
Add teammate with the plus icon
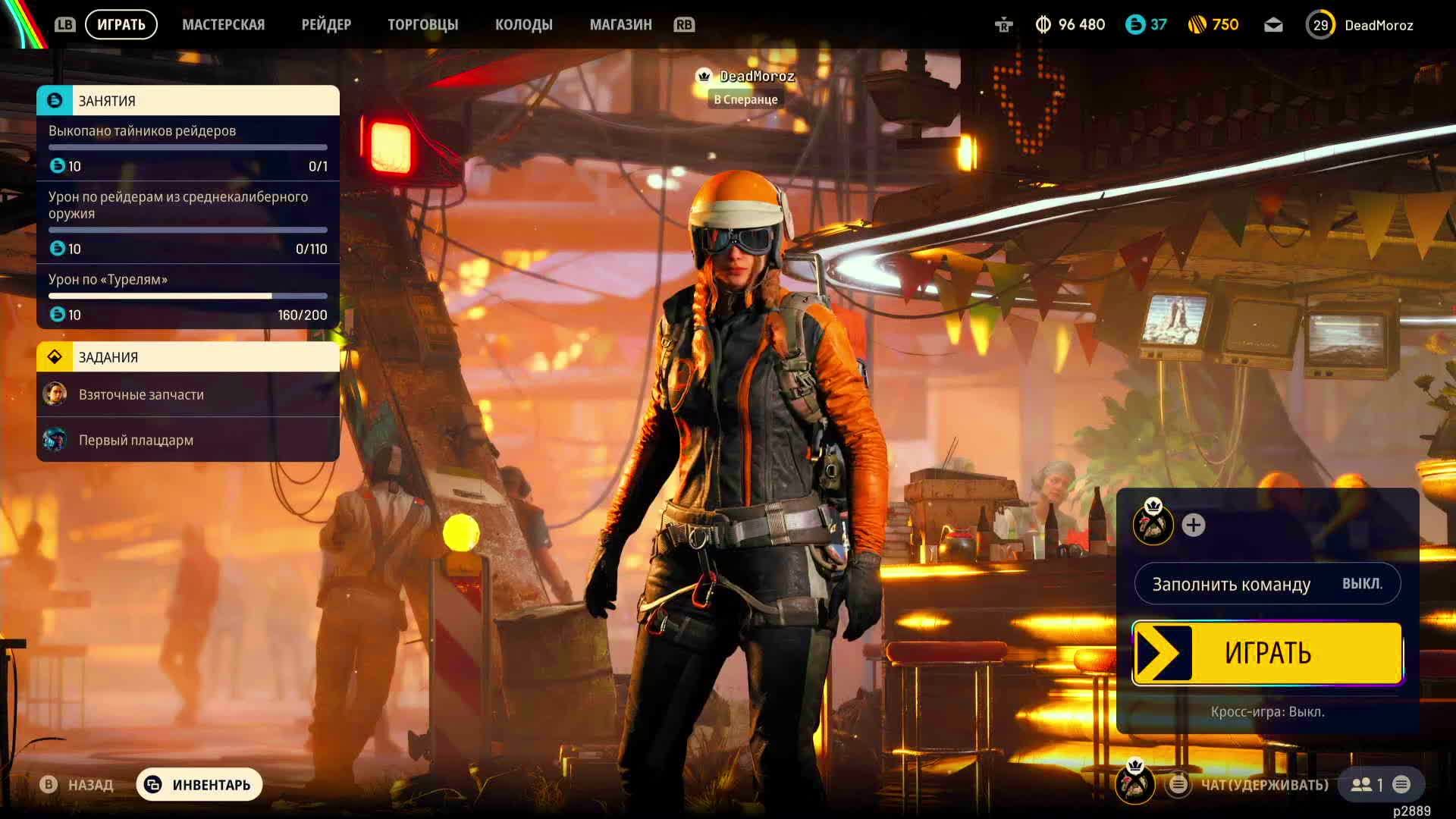click(1193, 525)
